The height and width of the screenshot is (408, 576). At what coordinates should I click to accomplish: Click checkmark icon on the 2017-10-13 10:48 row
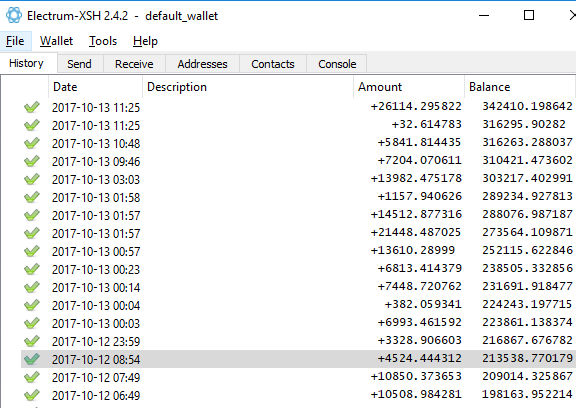click(32, 143)
